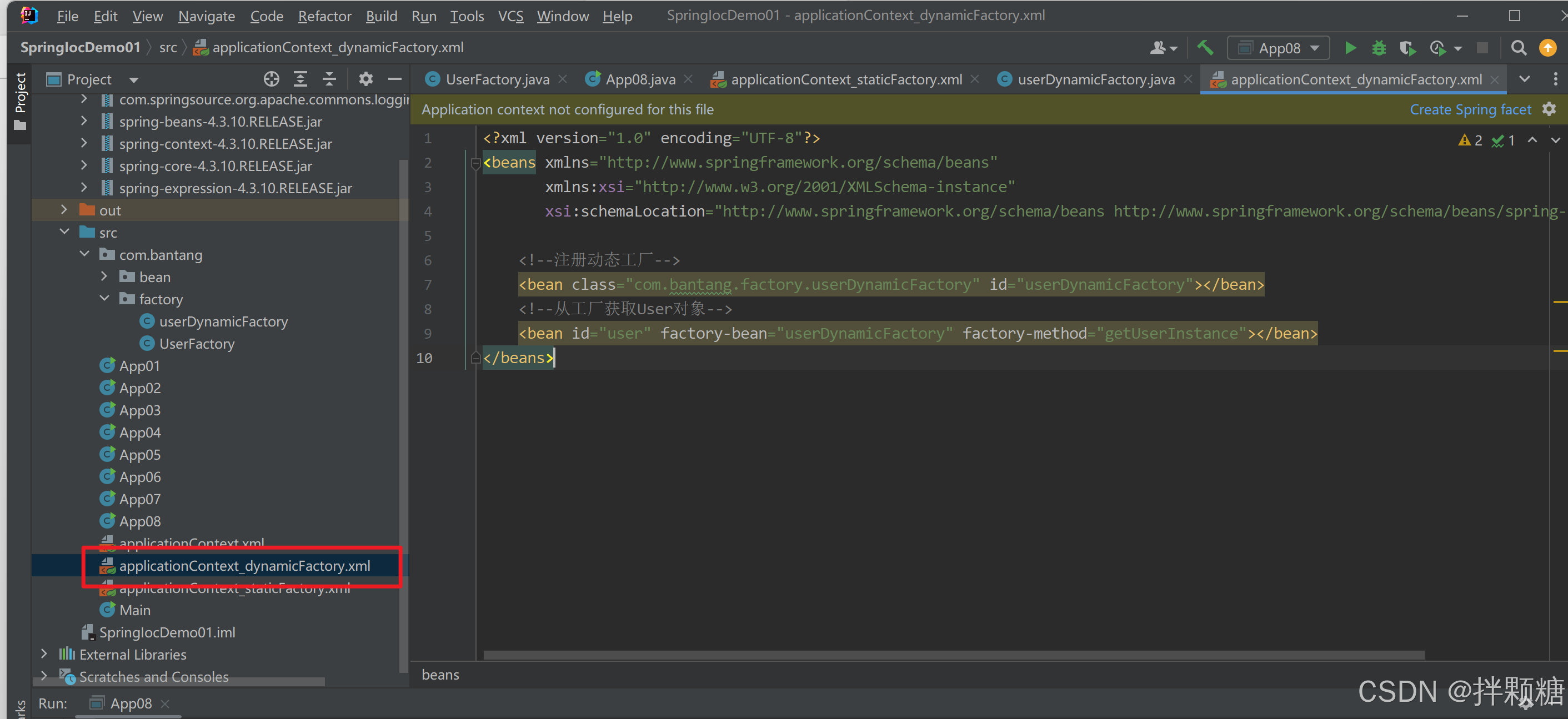This screenshot has height=719, width=1568.
Task: Open Project panel options gear
Action: [365, 79]
